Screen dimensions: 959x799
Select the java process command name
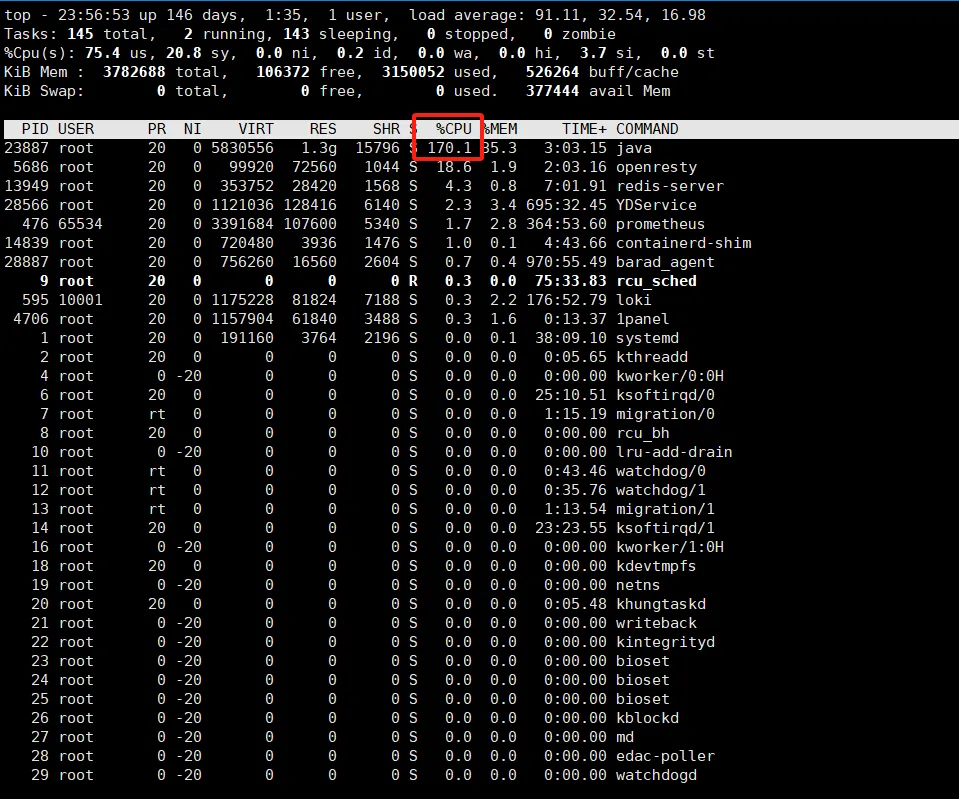pyautogui.click(x=635, y=148)
